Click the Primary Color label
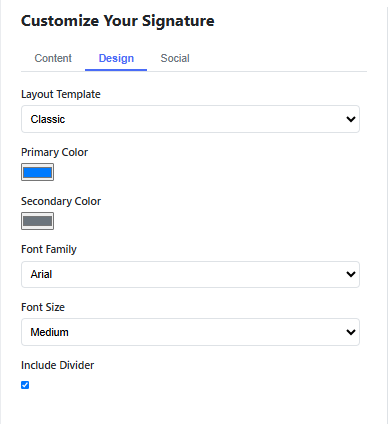This screenshot has width=389, height=424. point(54,152)
